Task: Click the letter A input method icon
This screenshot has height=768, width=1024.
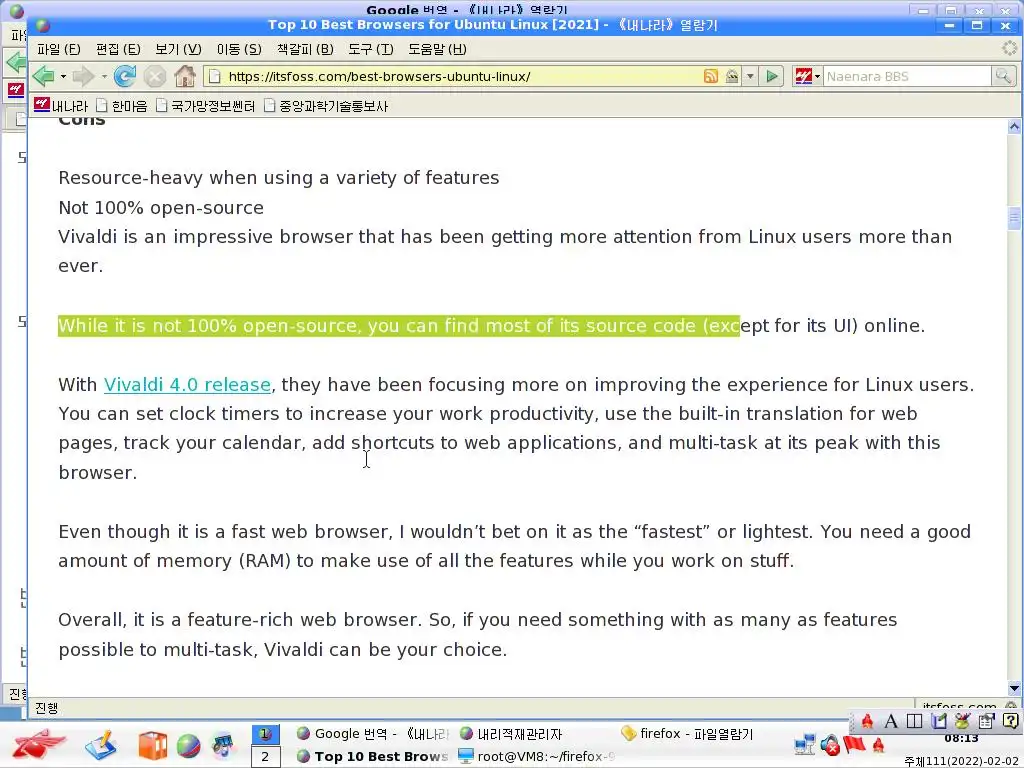Action: click(x=891, y=721)
